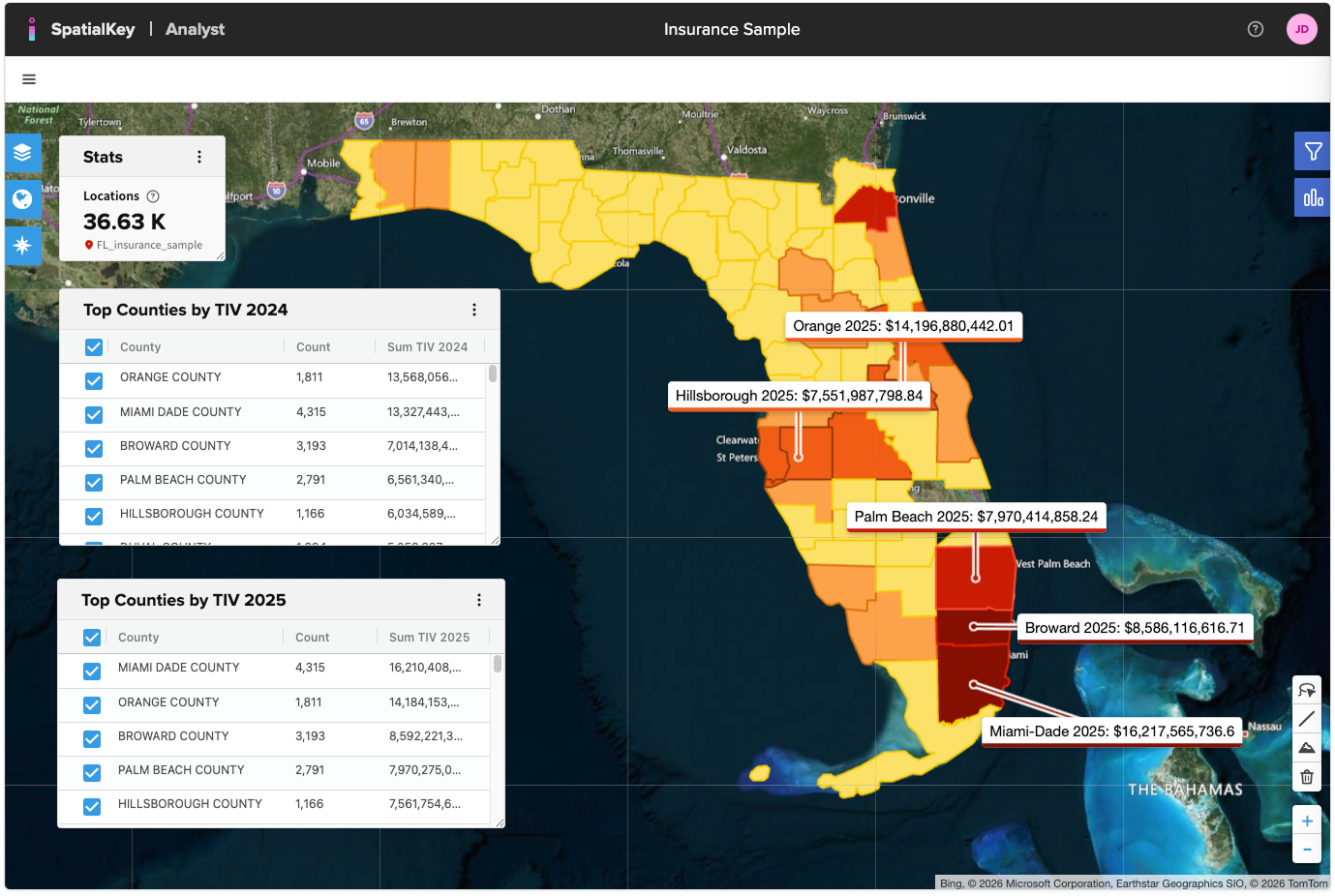Sort by Count column in TIV 2025 table

[312, 638]
